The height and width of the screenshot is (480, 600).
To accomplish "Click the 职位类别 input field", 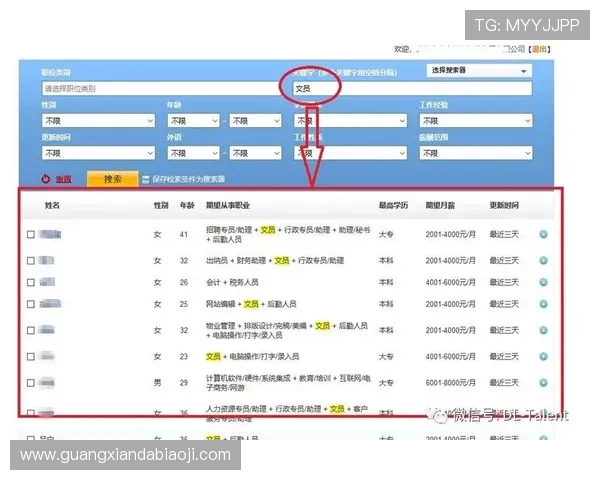I will (161, 89).
